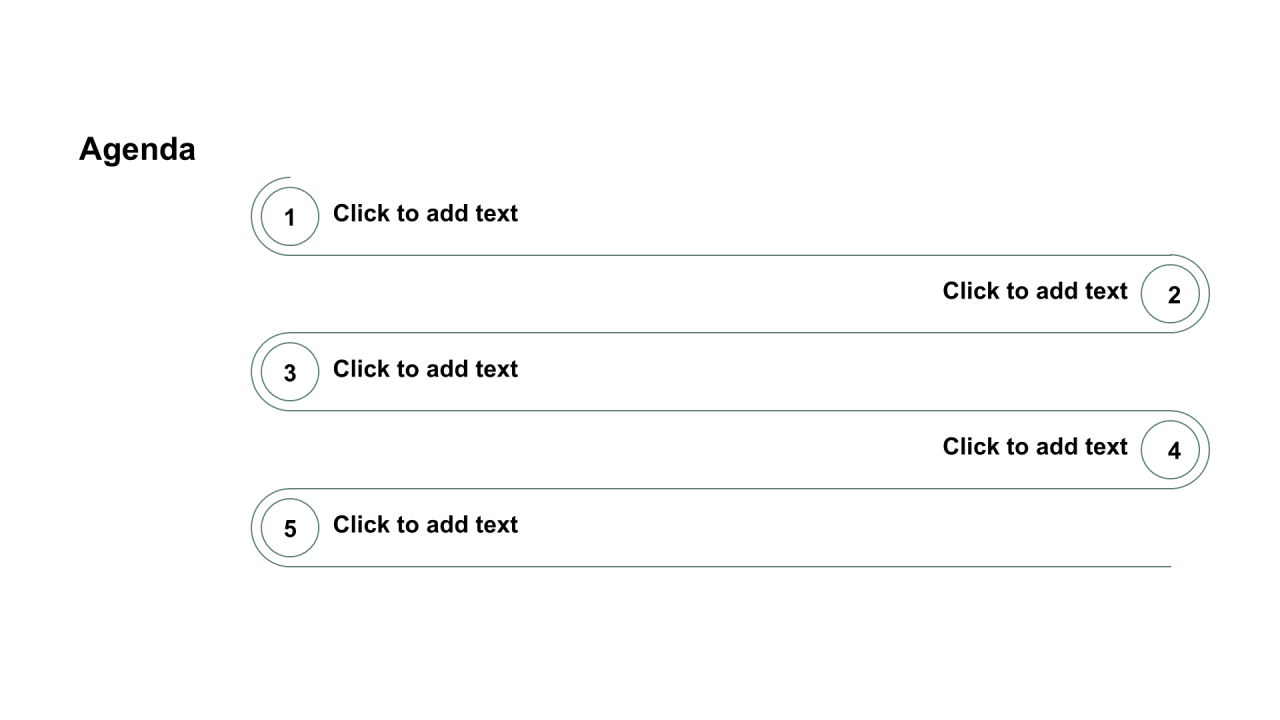Select the text placeholder beside number 3
Screen dimensions: 1280x720
pyautogui.click(x=425, y=369)
